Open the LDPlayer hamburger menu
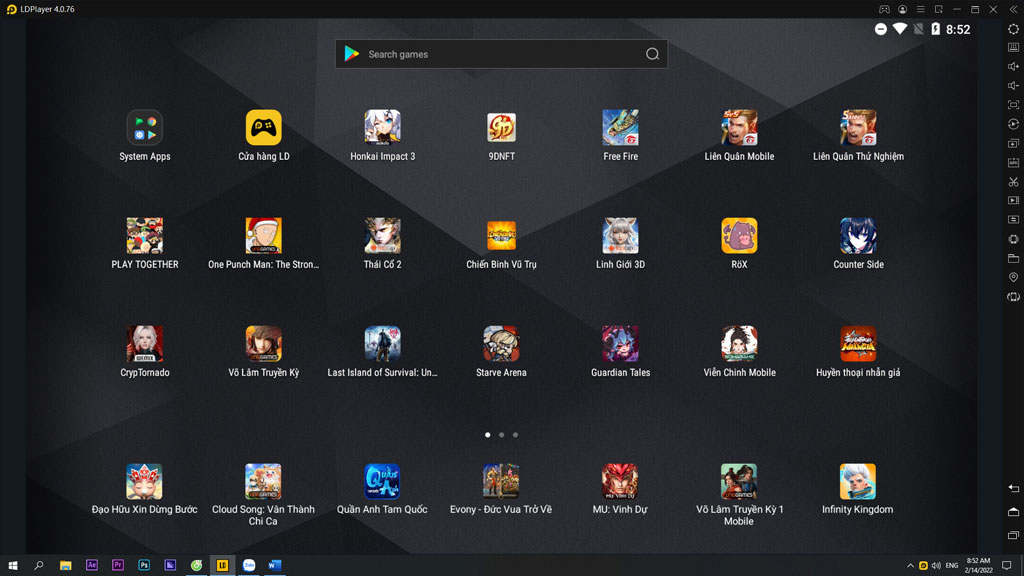Image resolution: width=1024 pixels, height=576 pixels. (921, 9)
